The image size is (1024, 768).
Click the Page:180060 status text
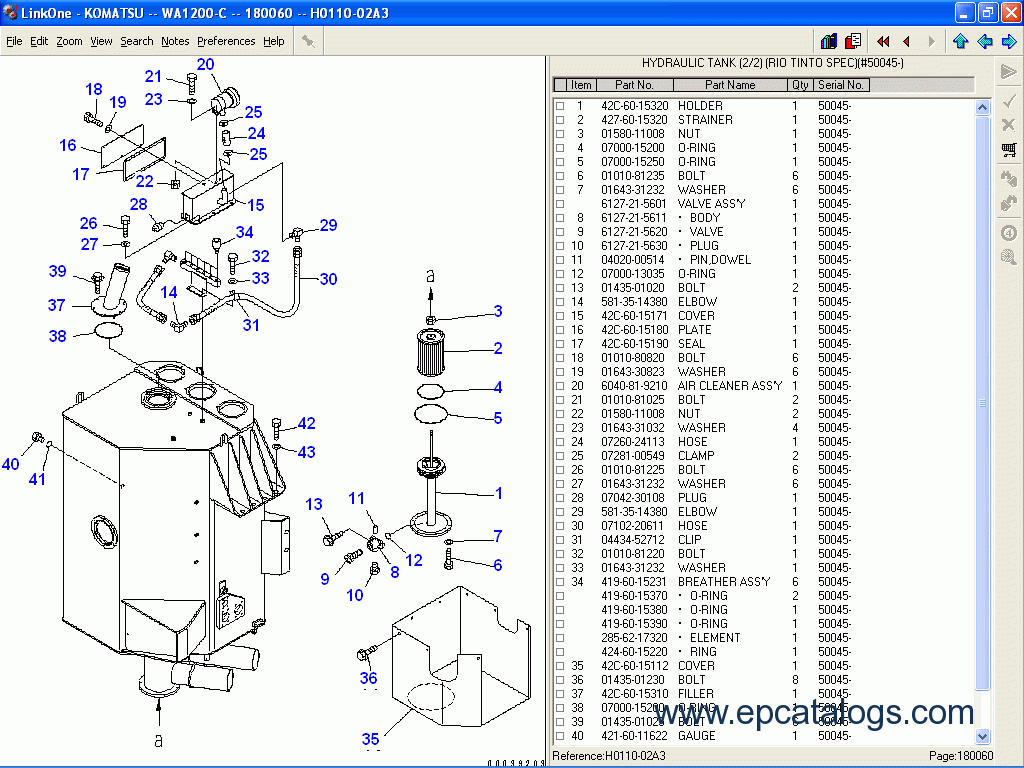tap(961, 756)
